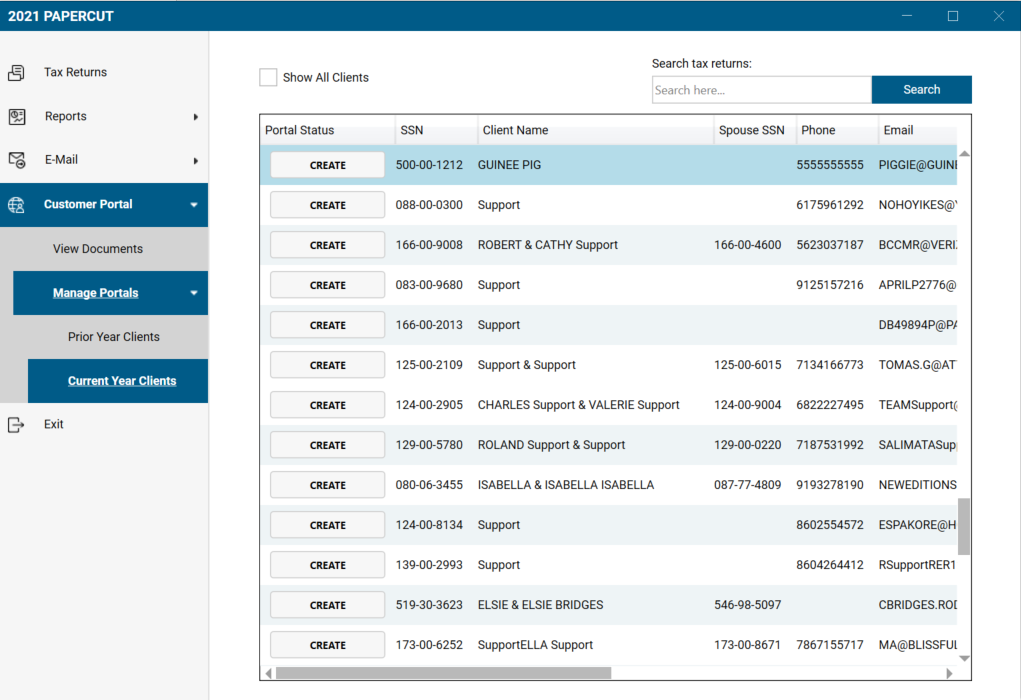Create portal for CHARLES Support & VALERIE Support

(328, 405)
